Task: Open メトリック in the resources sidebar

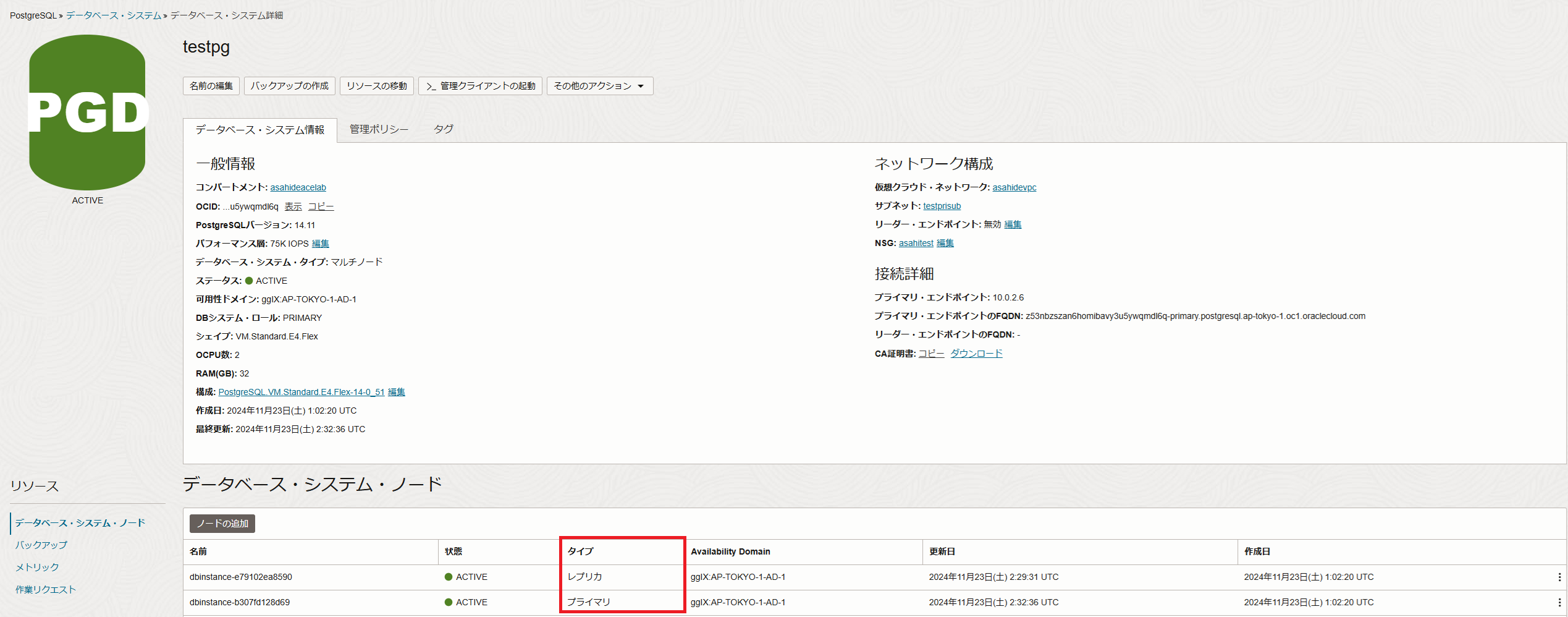Action: 37,567
